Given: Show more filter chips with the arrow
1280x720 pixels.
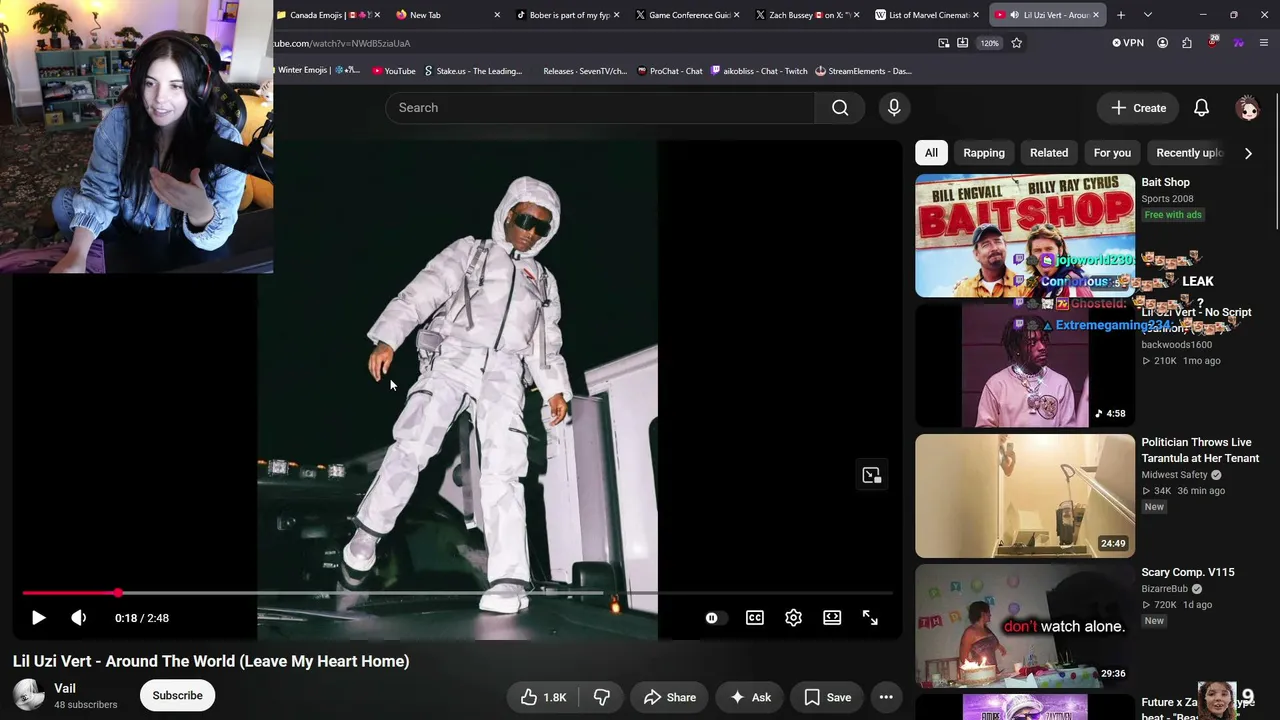Looking at the screenshot, I should 1248,153.
